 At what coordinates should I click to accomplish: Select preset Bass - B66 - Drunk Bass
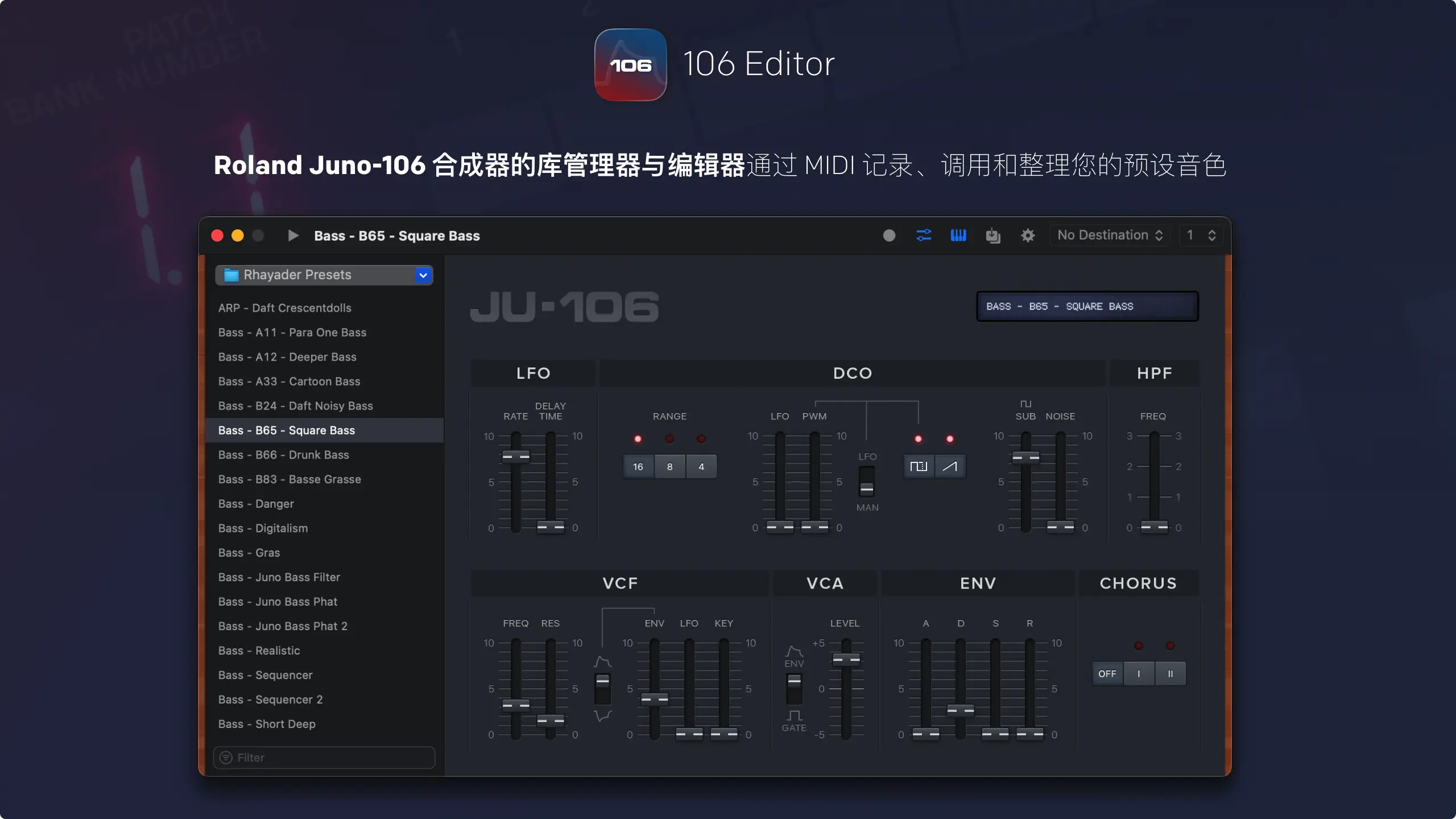coord(284,455)
